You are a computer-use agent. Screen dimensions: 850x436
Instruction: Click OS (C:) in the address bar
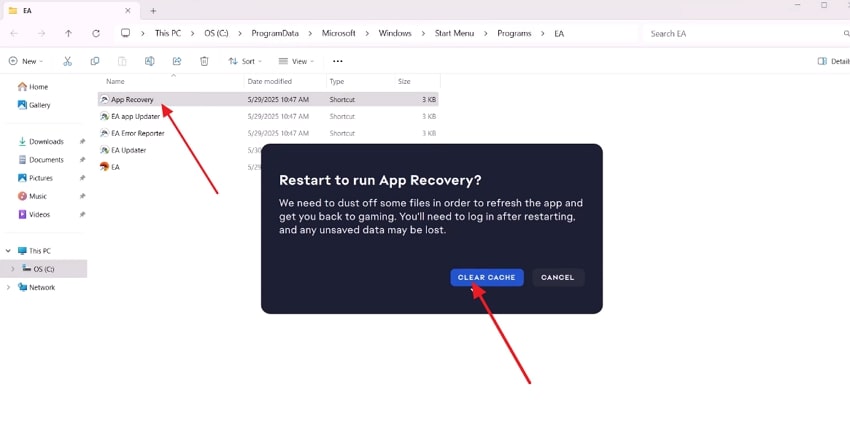(x=216, y=33)
